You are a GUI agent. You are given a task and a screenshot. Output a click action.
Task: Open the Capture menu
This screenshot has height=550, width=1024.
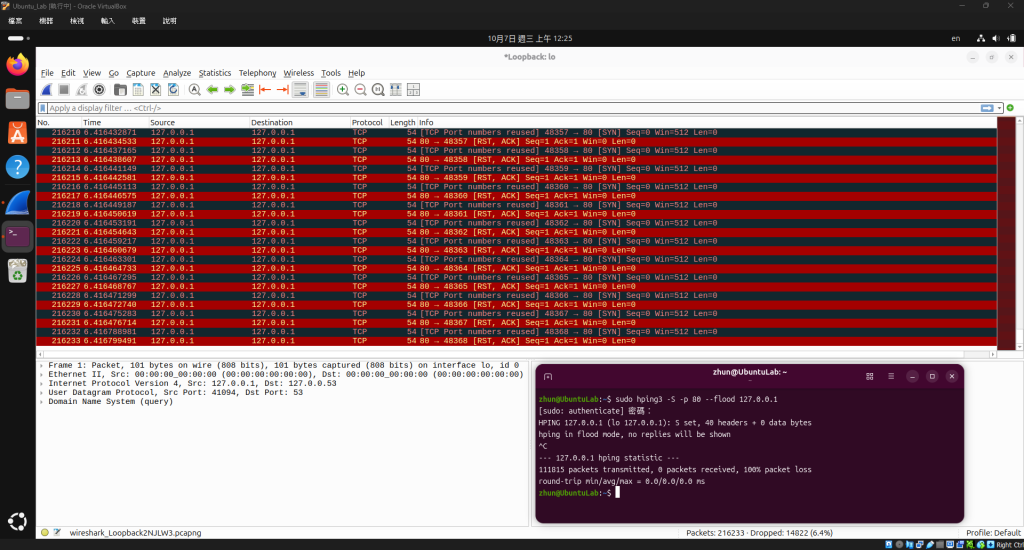coord(141,73)
